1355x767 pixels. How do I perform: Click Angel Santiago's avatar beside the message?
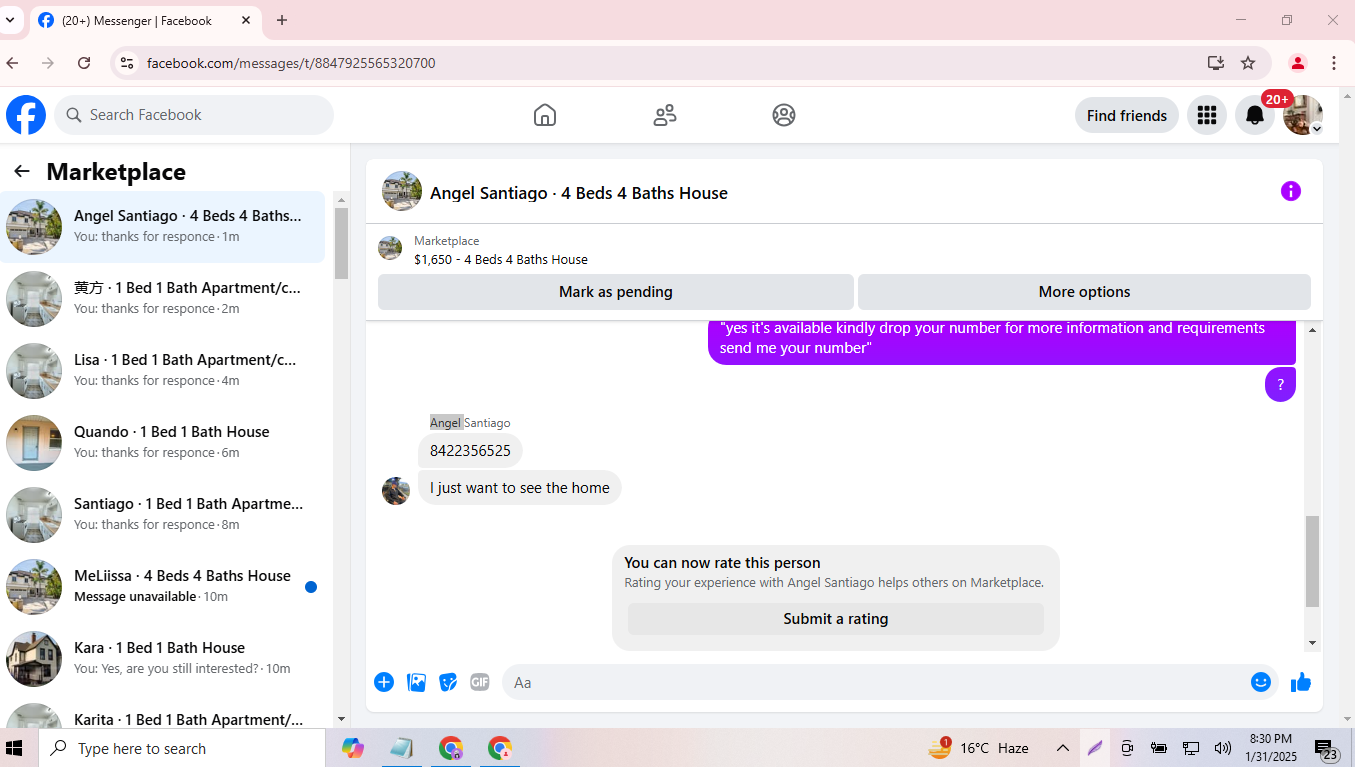pyautogui.click(x=396, y=491)
